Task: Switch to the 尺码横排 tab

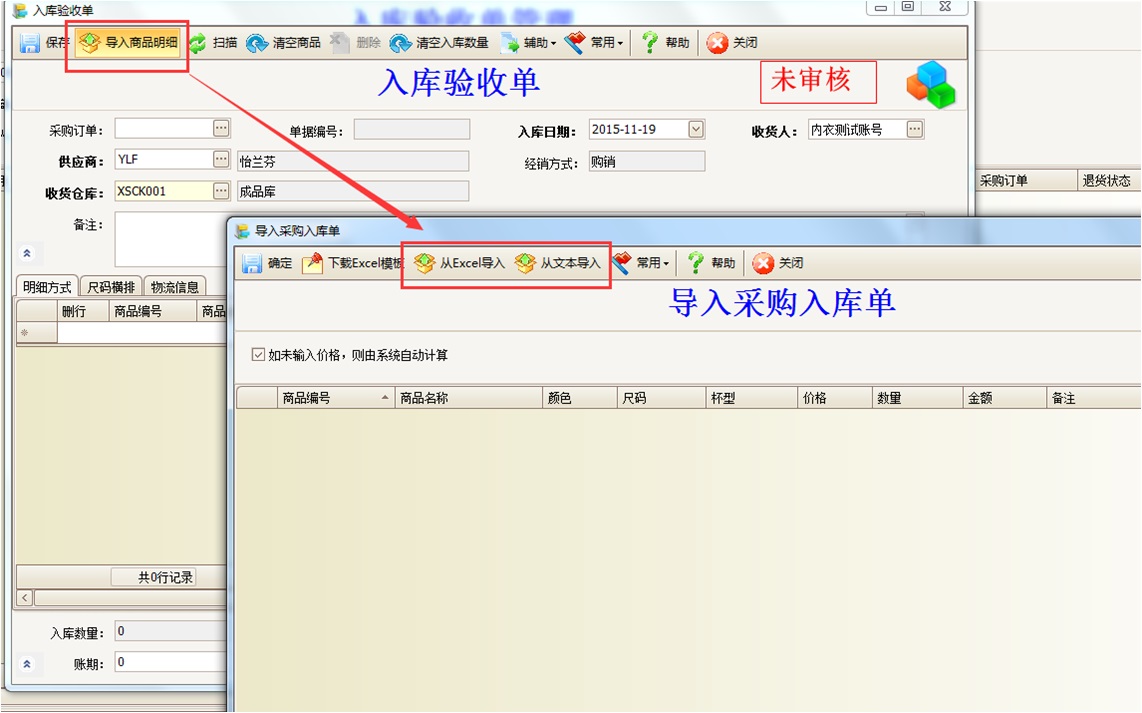Action: pyautogui.click(x=111, y=287)
